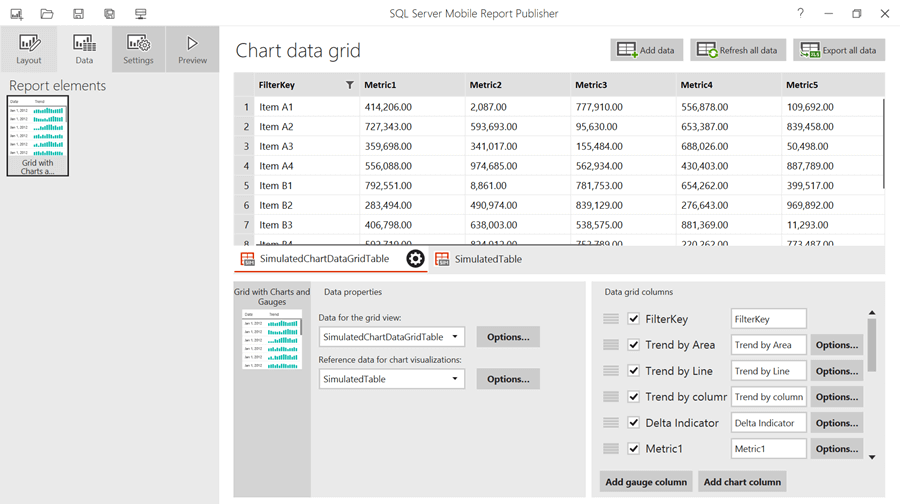Click the Metric1 column header
900x504 pixels.
412,85
